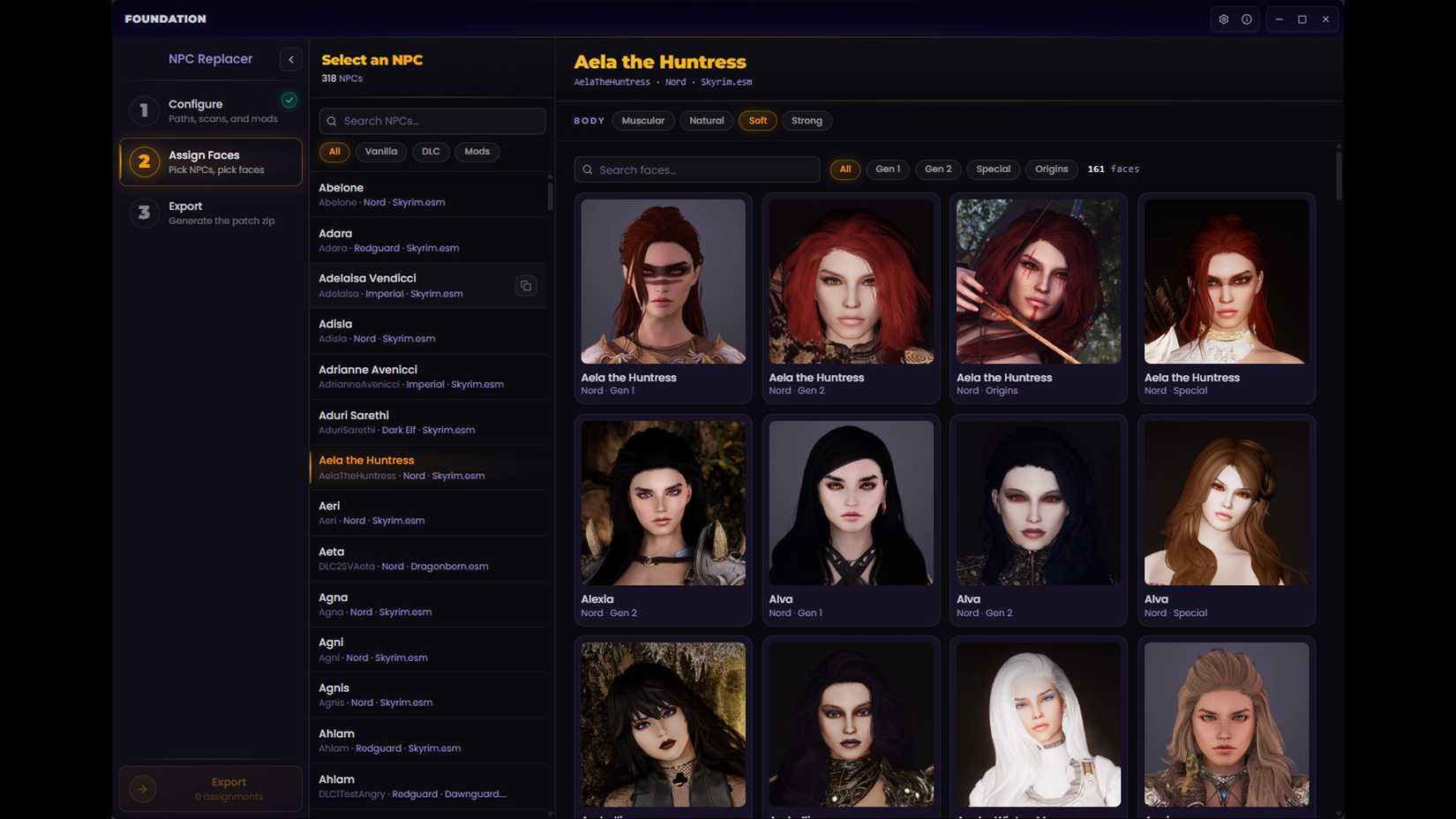
Task: Click the Export step number 3 icon
Action: click(144, 213)
